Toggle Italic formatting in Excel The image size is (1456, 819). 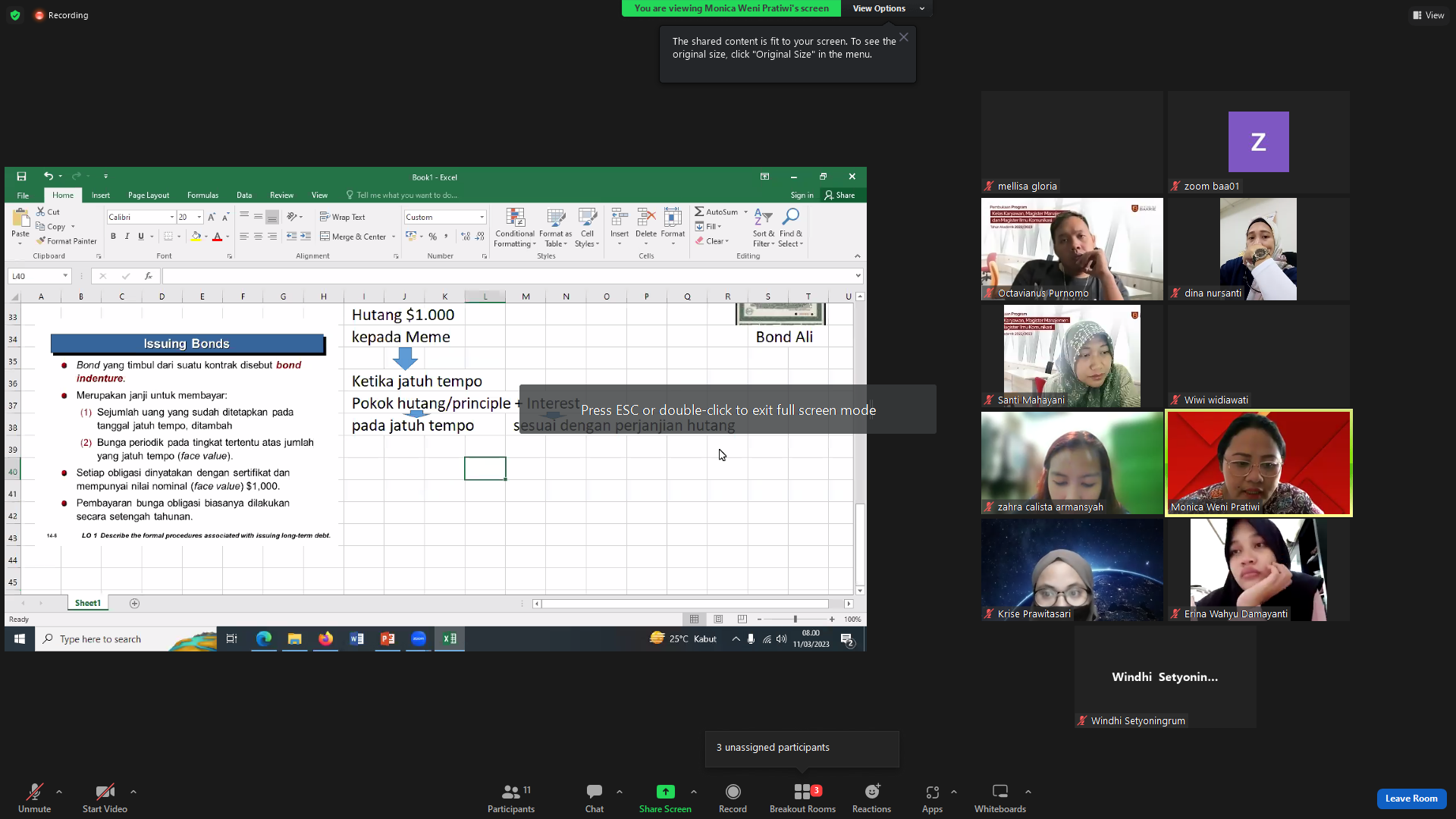pyautogui.click(x=127, y=237)
